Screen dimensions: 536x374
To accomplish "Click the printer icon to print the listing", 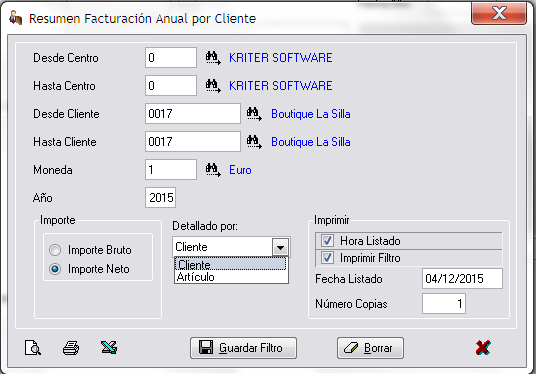I will point(71,348).
